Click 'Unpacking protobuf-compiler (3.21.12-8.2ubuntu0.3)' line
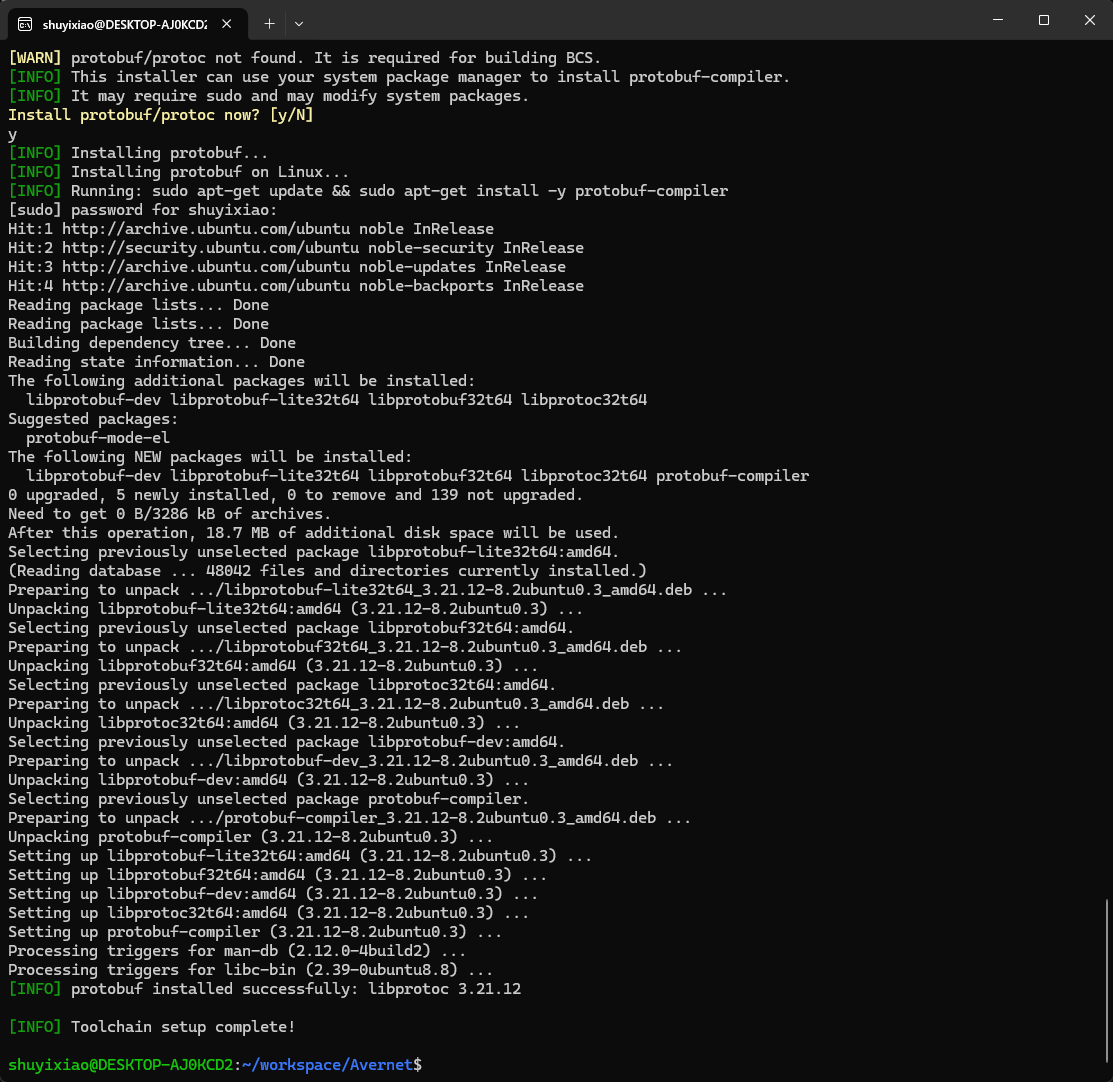 [x=251, y=837]
